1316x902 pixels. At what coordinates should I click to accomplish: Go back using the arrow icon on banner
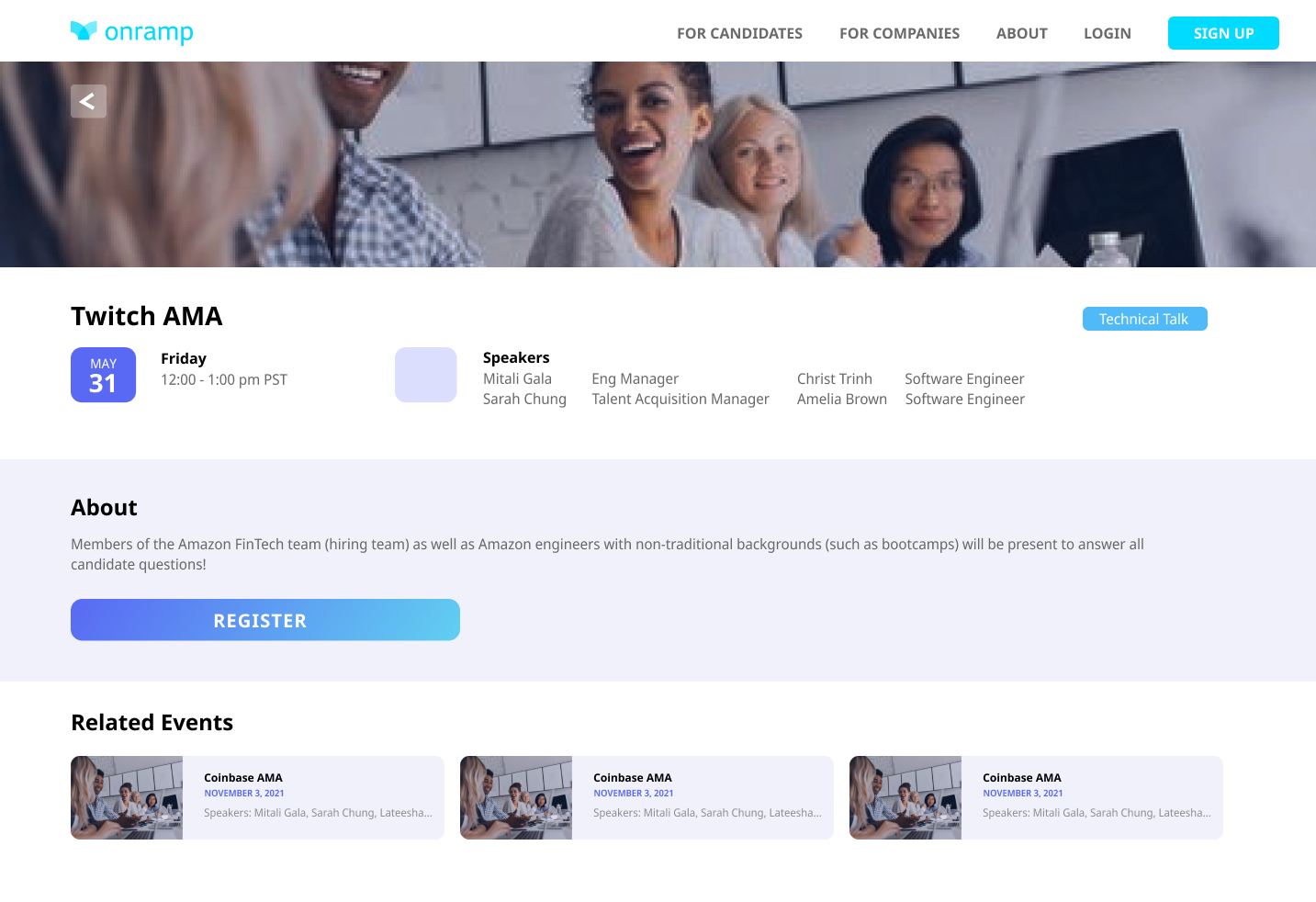click(x=88, y=101)
